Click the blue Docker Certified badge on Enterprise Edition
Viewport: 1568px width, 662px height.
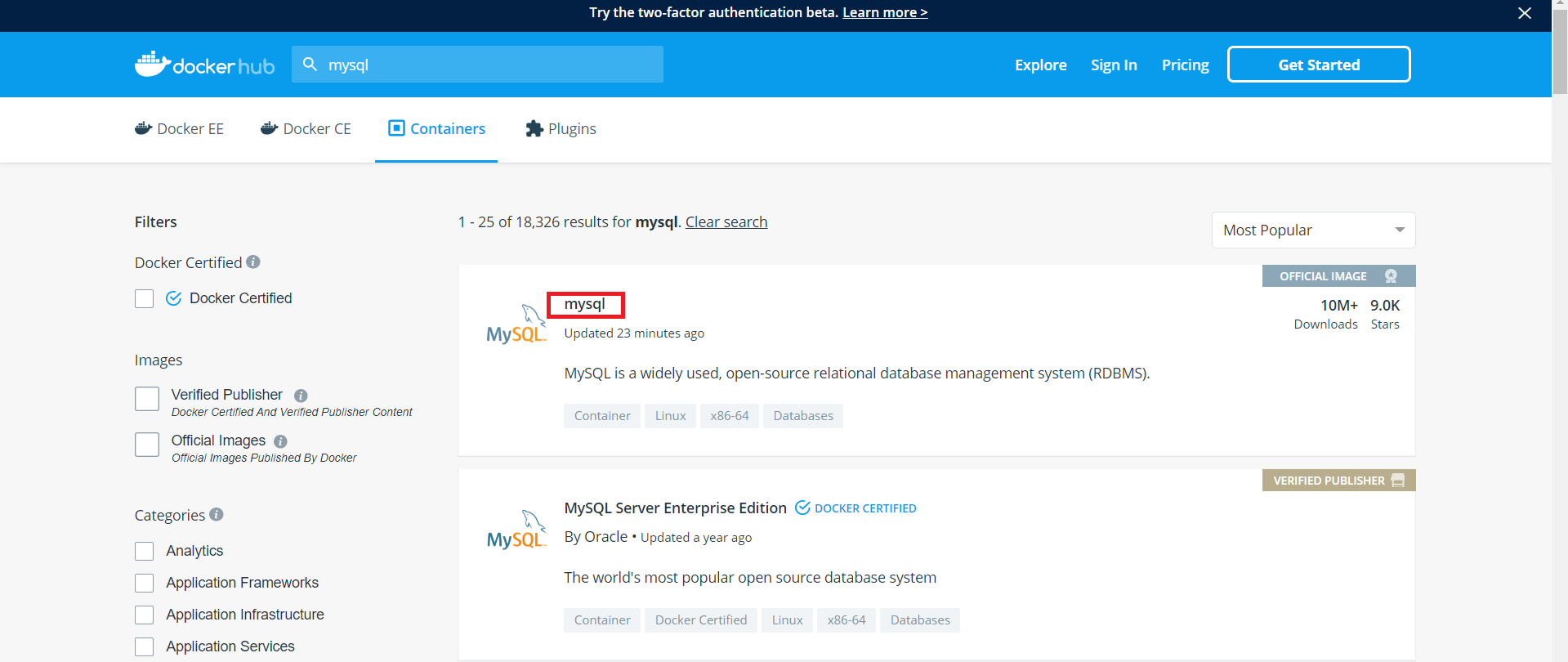(x=855, y=508)
